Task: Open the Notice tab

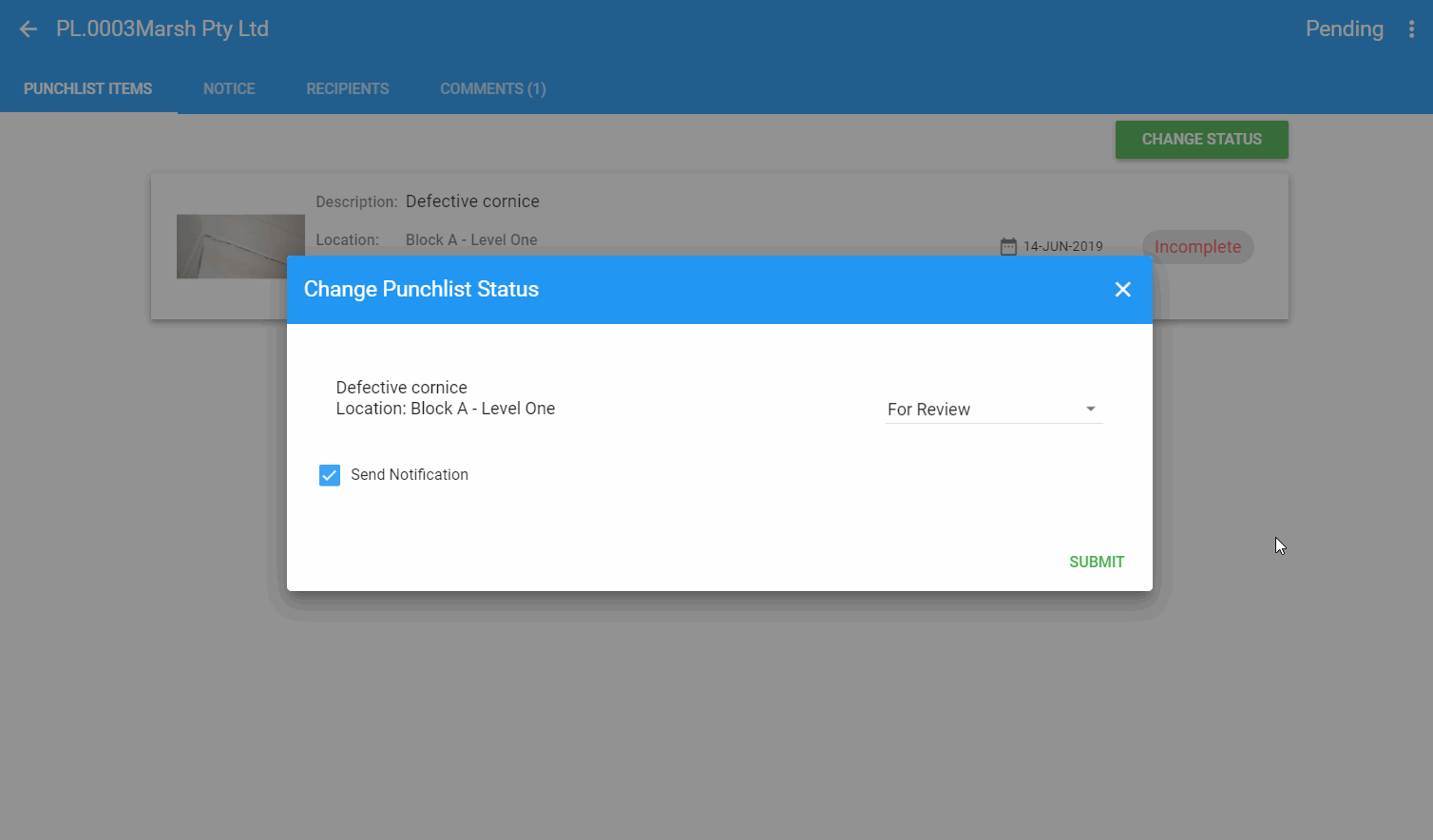Action: [229, 89]
